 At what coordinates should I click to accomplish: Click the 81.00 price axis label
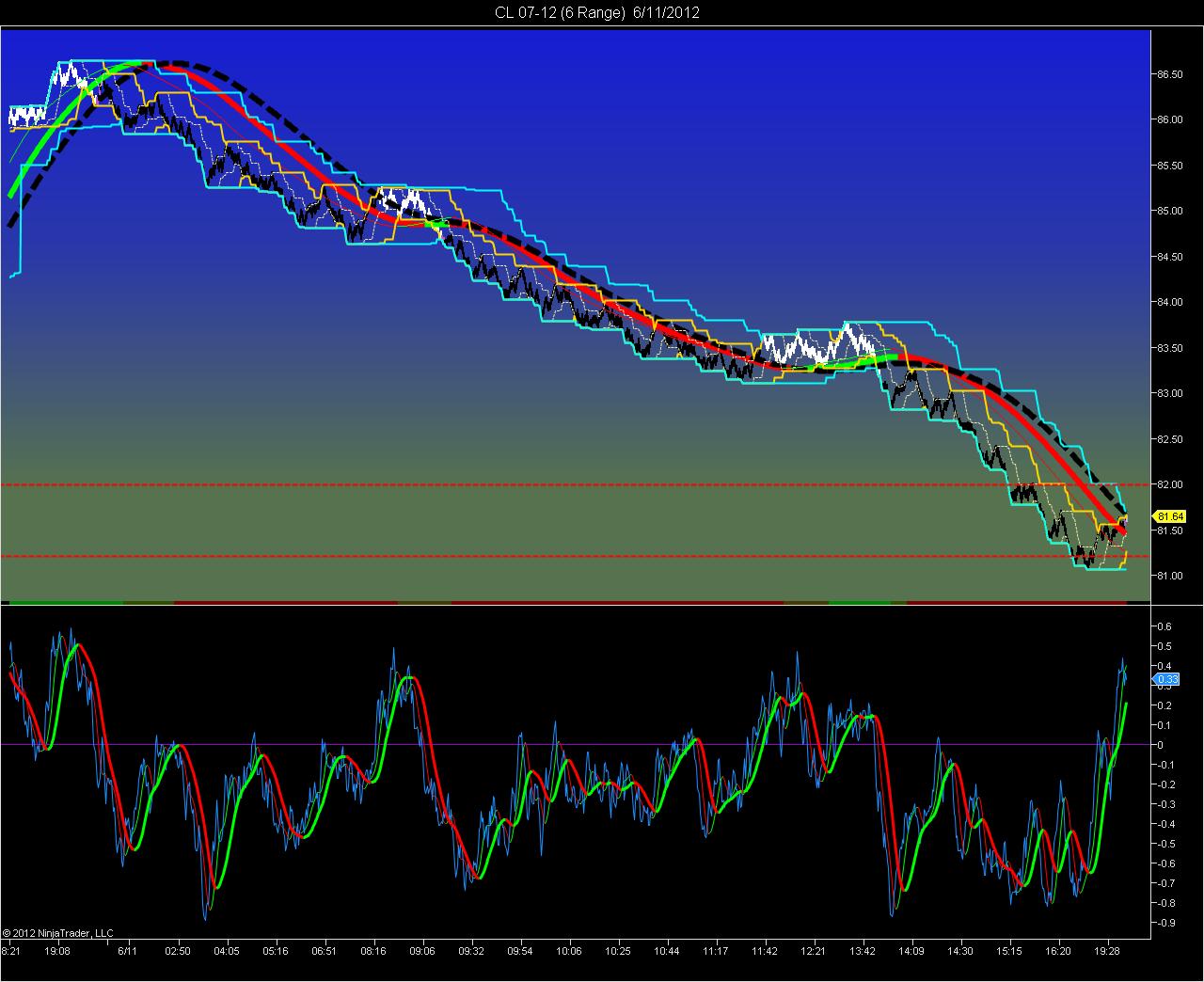click(x=1170, y=576)
